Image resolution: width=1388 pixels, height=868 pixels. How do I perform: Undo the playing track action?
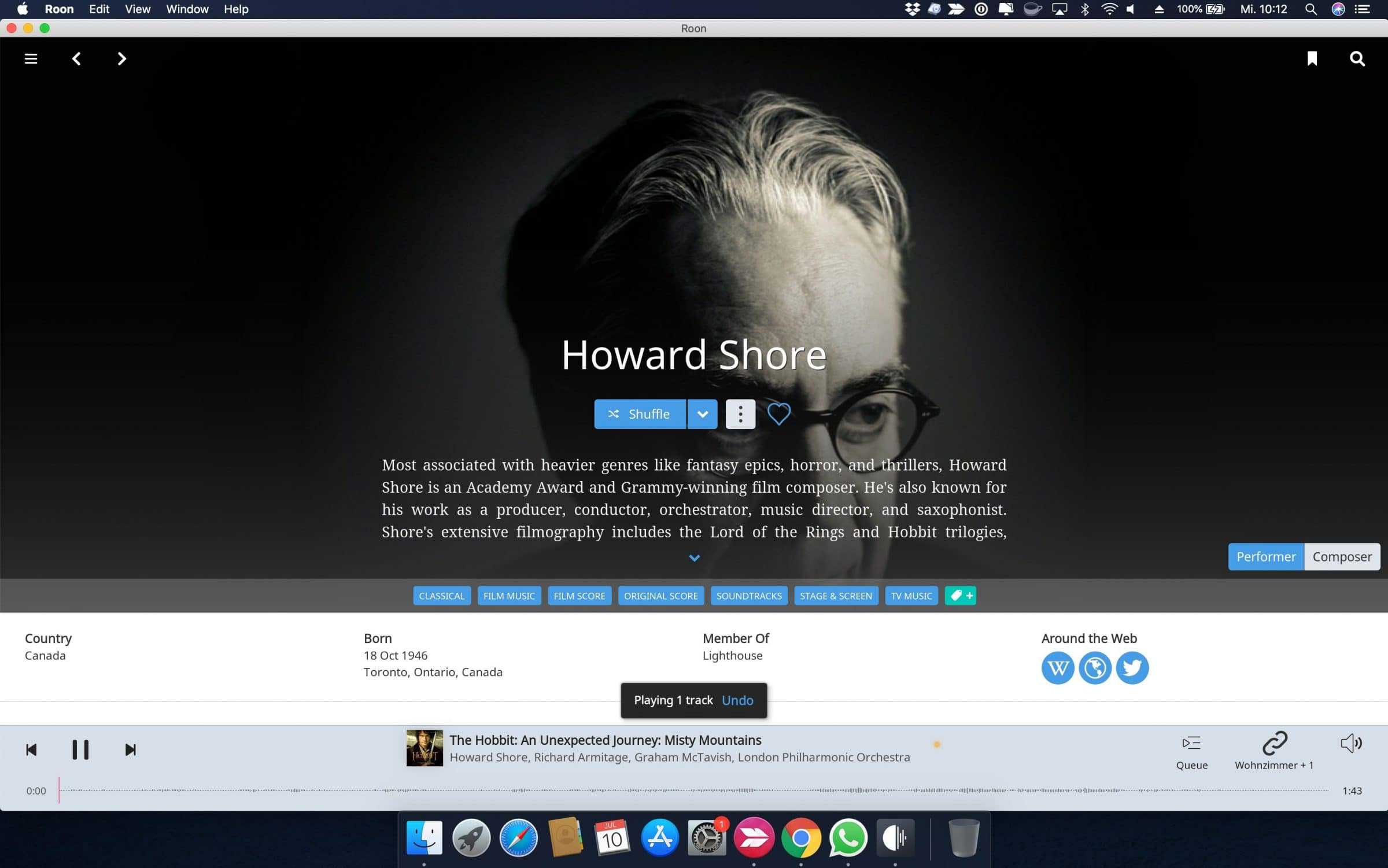click(x=737, y=700)
